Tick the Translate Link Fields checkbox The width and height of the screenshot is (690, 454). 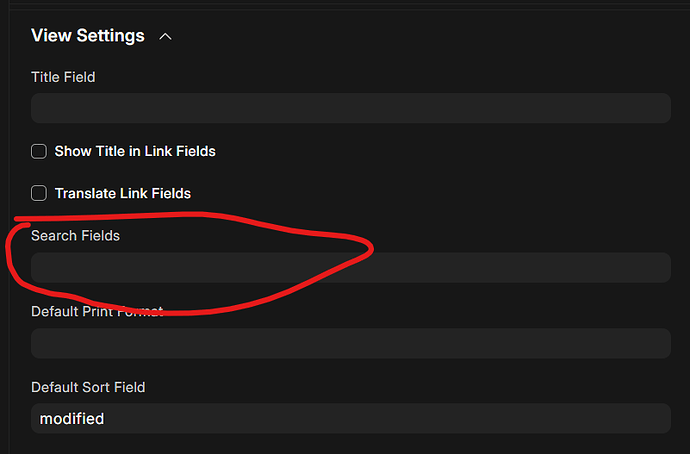(39, 193)
